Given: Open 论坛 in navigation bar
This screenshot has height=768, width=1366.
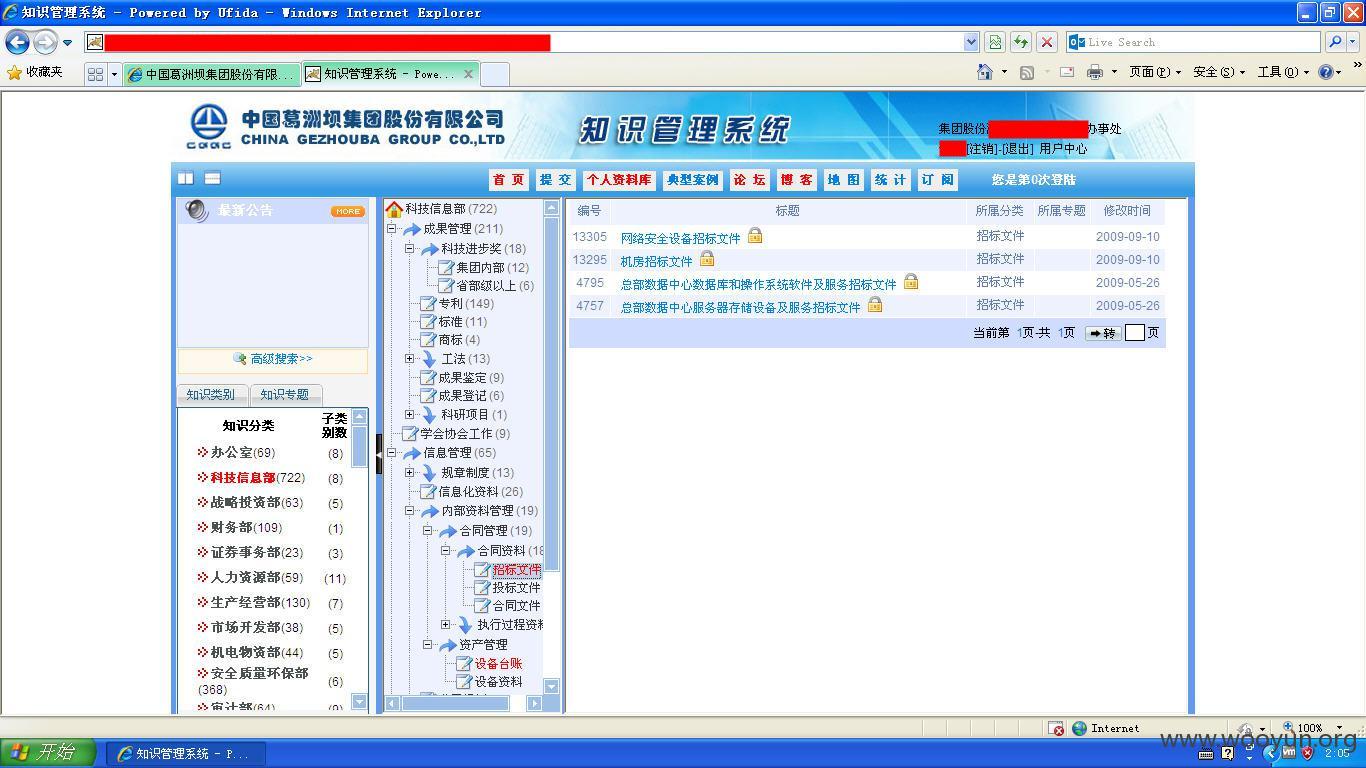Looking at the screenshot, I should pyautogui.click(x=749, y=180).
